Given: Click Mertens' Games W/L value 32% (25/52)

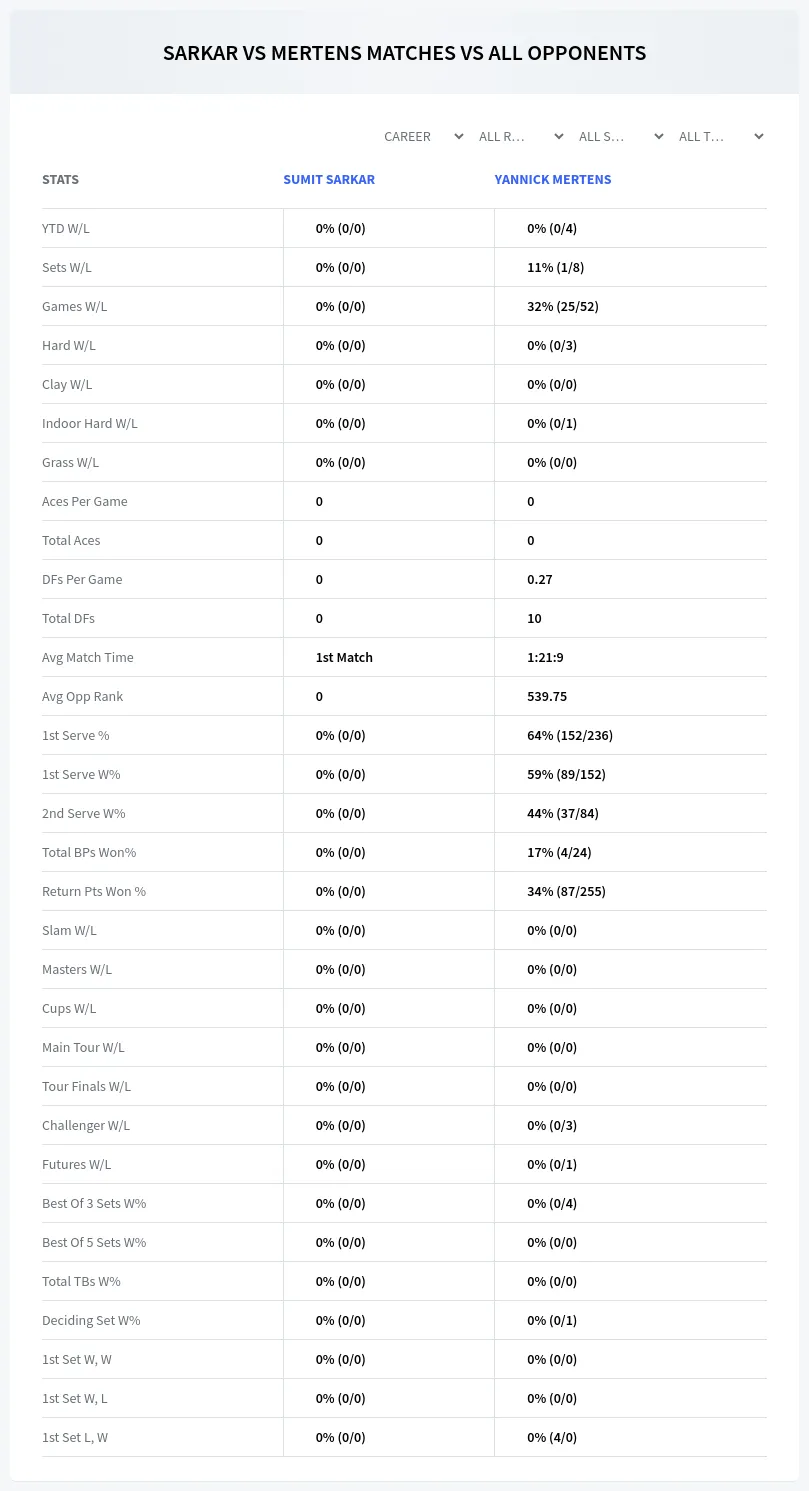Looking at the screenshot, I should click(x=563, y=306).
